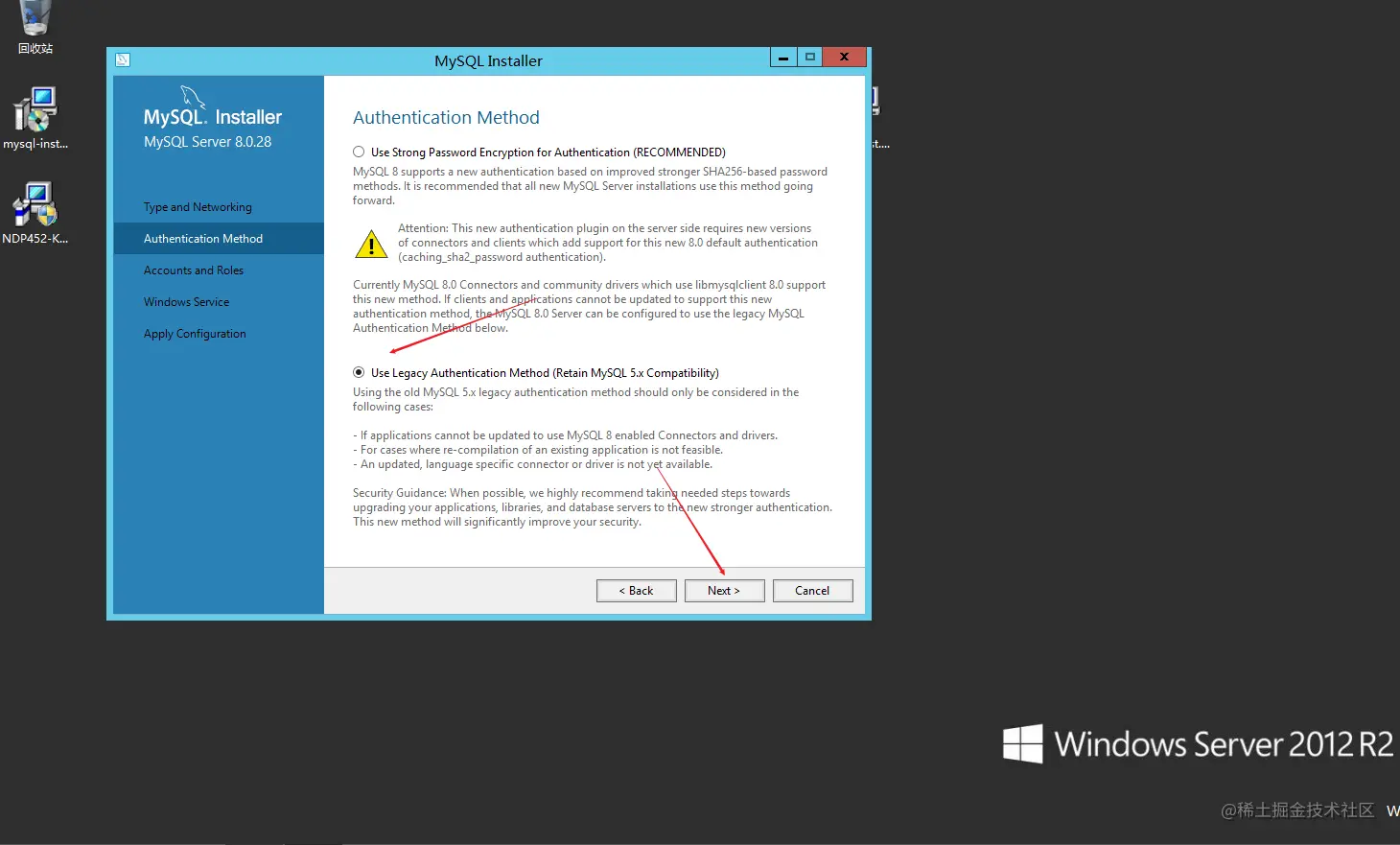Maximize the MySQL Installer window
Screen dimensions: 1400x845
tap(810, 58)
